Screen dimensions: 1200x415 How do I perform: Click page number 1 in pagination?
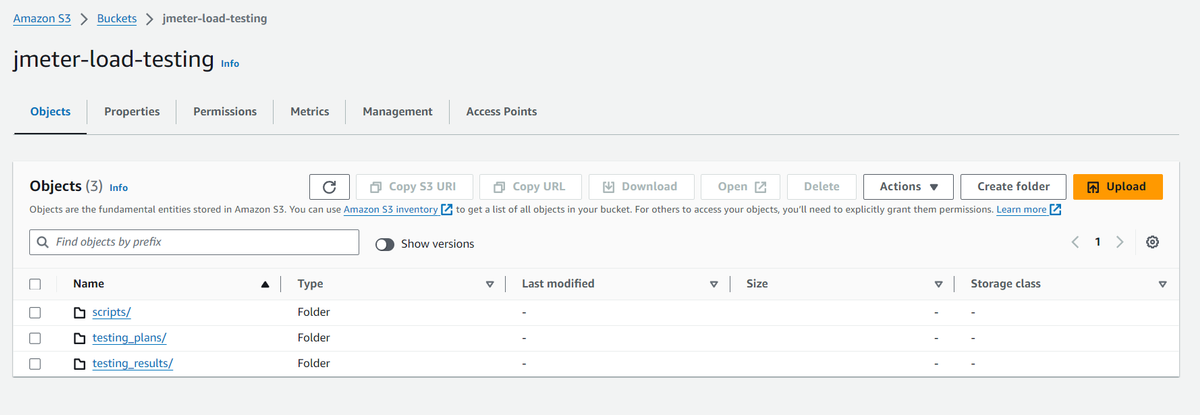click(1097, 242)
